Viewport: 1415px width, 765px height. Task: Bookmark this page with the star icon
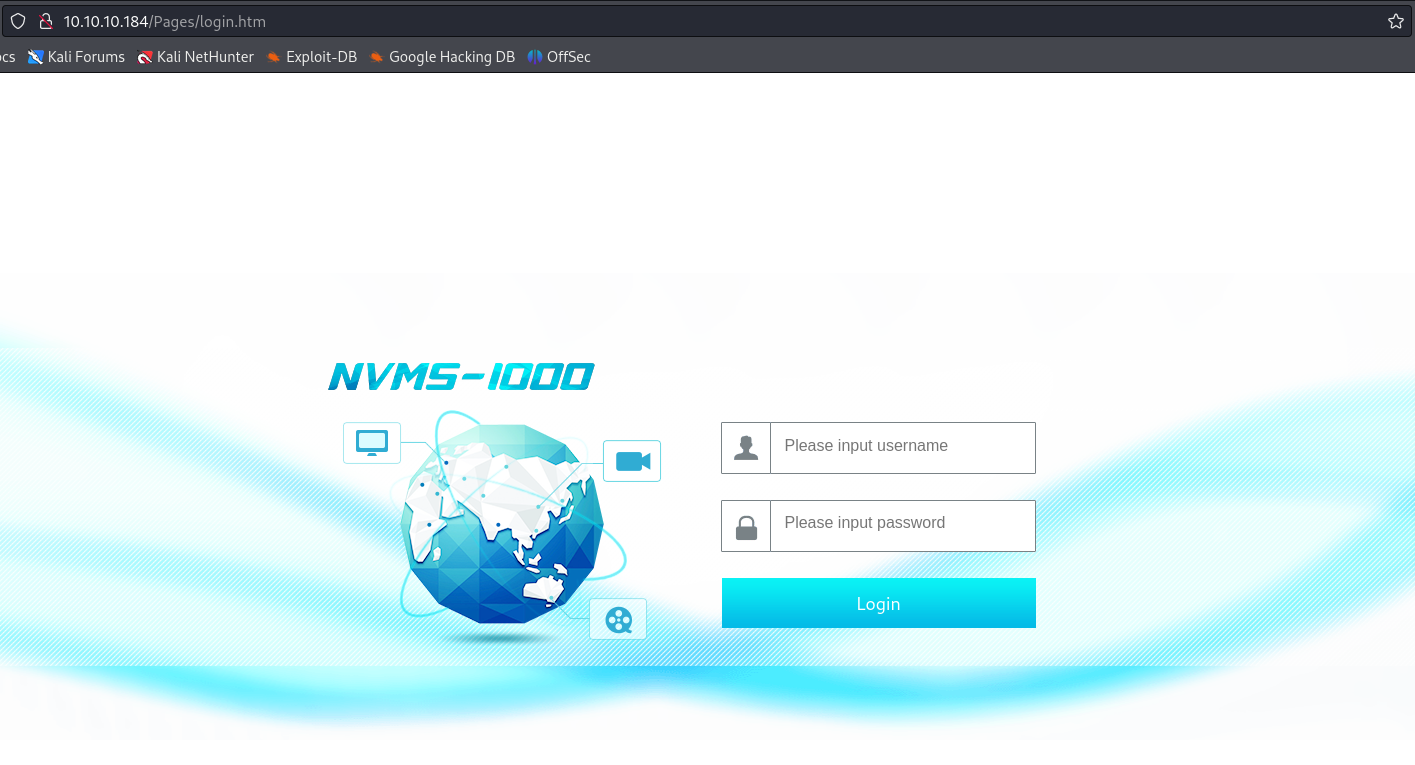[x=1395, y=21]
